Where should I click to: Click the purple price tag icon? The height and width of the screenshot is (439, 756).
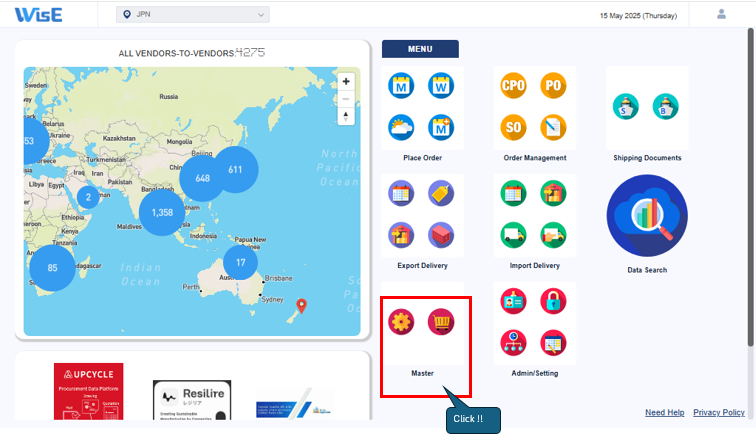point(441,193)
